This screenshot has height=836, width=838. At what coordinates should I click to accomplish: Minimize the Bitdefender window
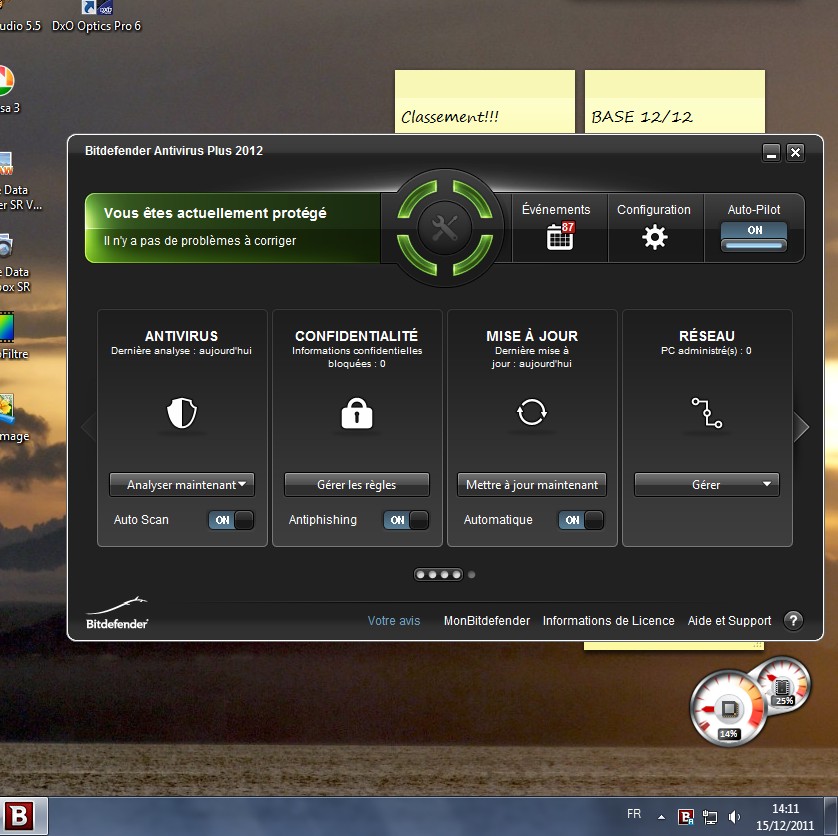(771, 153)
